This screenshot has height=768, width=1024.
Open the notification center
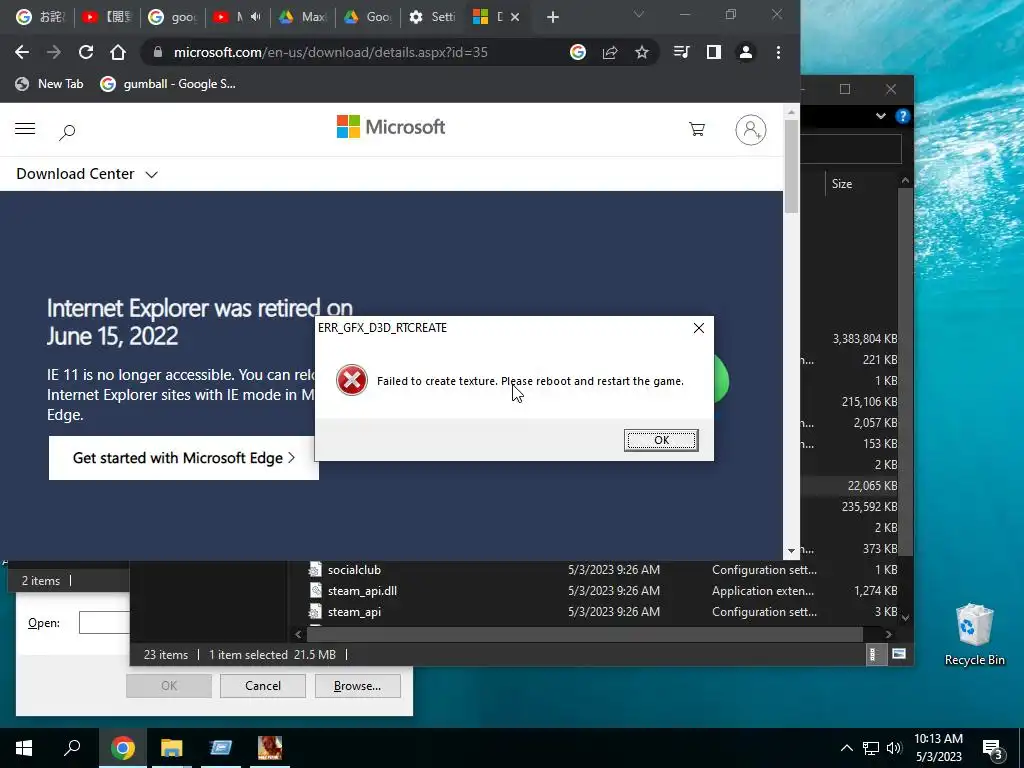(x=993, y=749)
